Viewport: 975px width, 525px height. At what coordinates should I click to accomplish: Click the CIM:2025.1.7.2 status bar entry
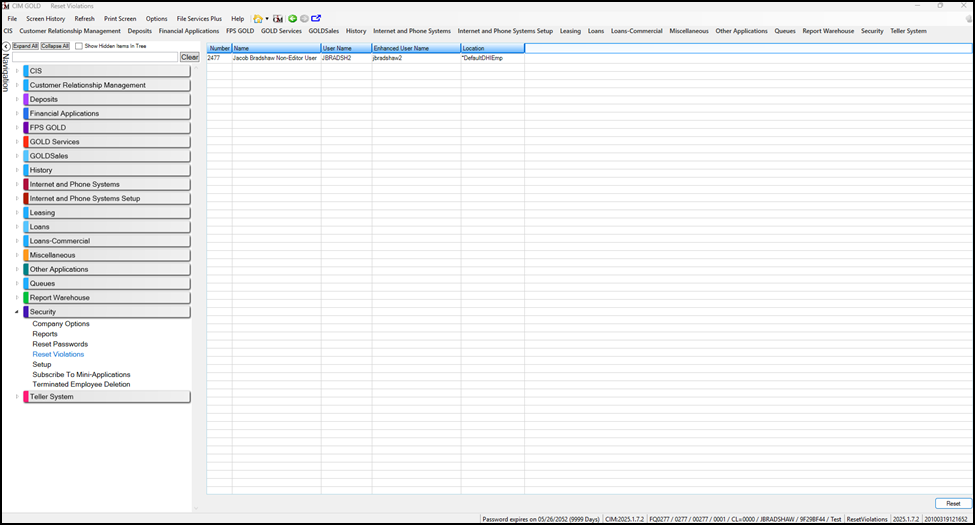point(624,519)
